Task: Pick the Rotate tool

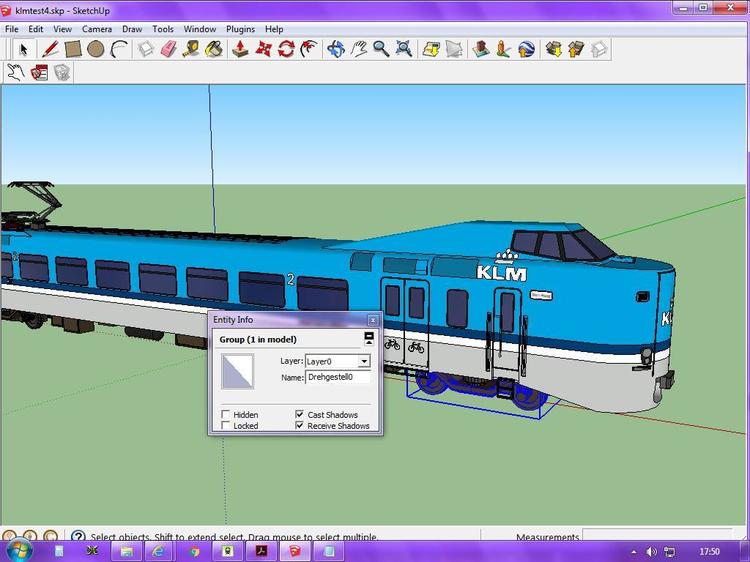Action: [x=286, y=49]
